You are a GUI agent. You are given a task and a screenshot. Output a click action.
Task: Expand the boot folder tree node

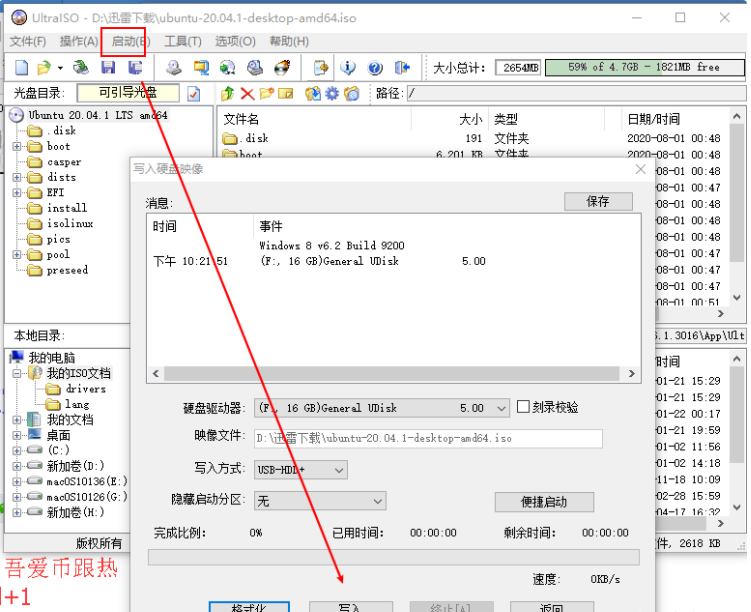tap(17, 146)
